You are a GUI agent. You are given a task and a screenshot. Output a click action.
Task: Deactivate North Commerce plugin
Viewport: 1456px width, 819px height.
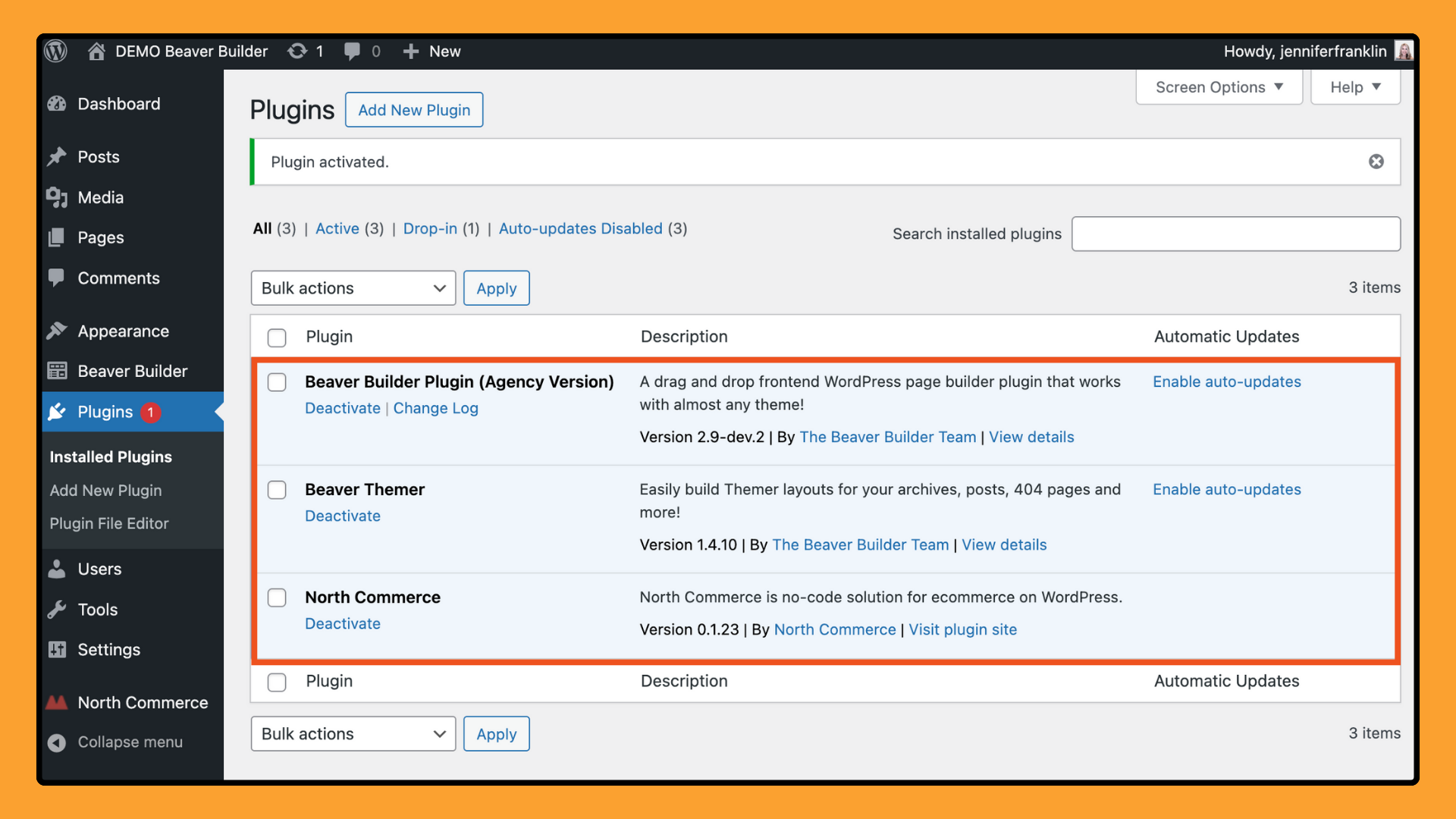pos(343,623)
